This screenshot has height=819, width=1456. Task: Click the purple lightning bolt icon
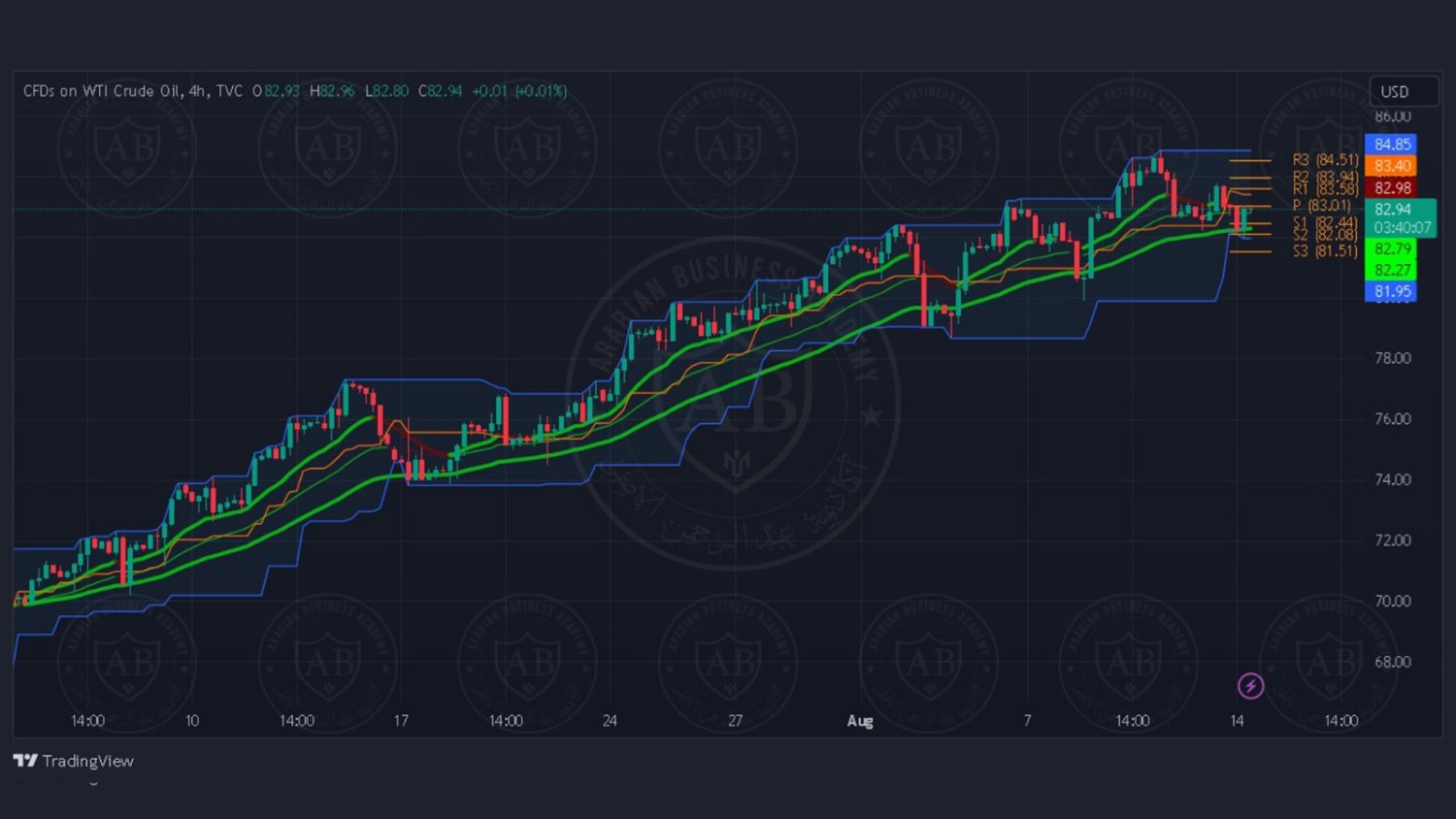[1250, 686]
